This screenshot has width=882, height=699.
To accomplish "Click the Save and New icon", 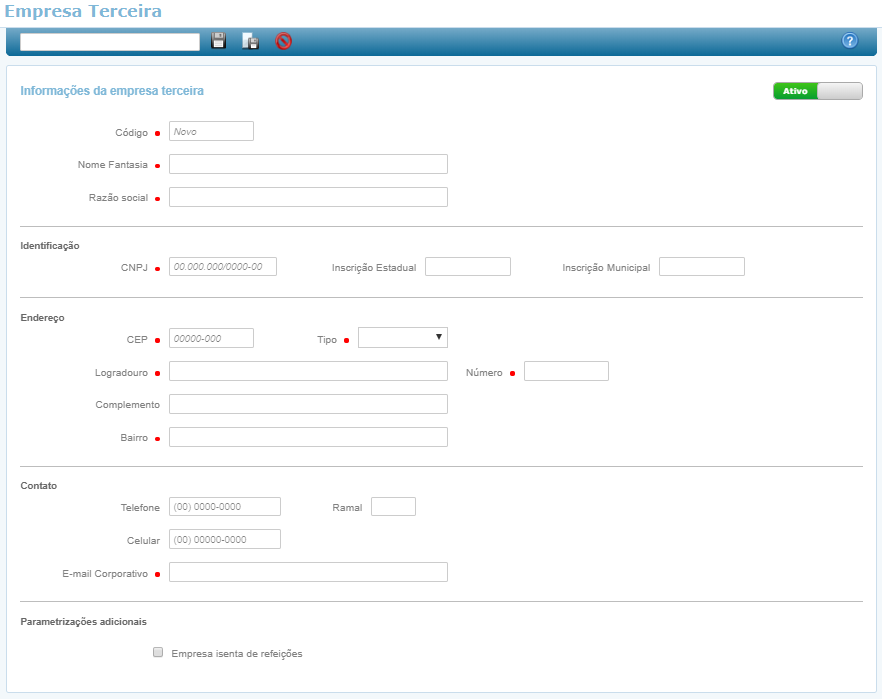I will [251, 41].
